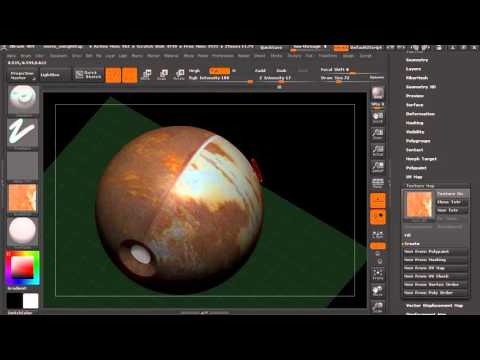Toggle the Texture On button

pyautogui.click(x=452, y=194)
